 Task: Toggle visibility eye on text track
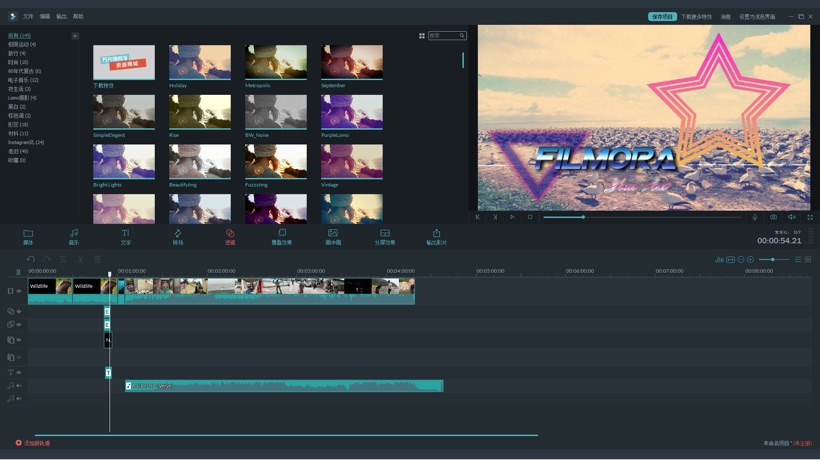[19, 373]
